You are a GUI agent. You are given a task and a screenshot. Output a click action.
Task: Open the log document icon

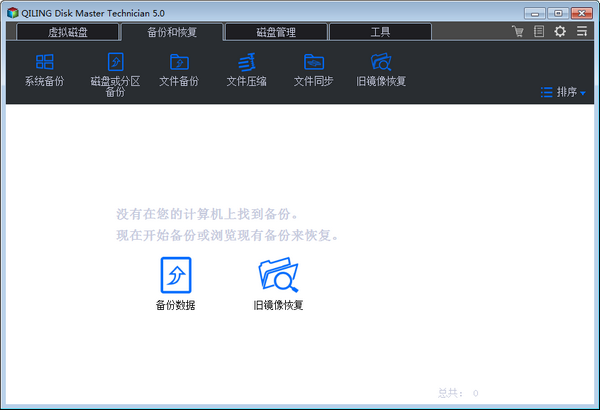pos(539,32)
